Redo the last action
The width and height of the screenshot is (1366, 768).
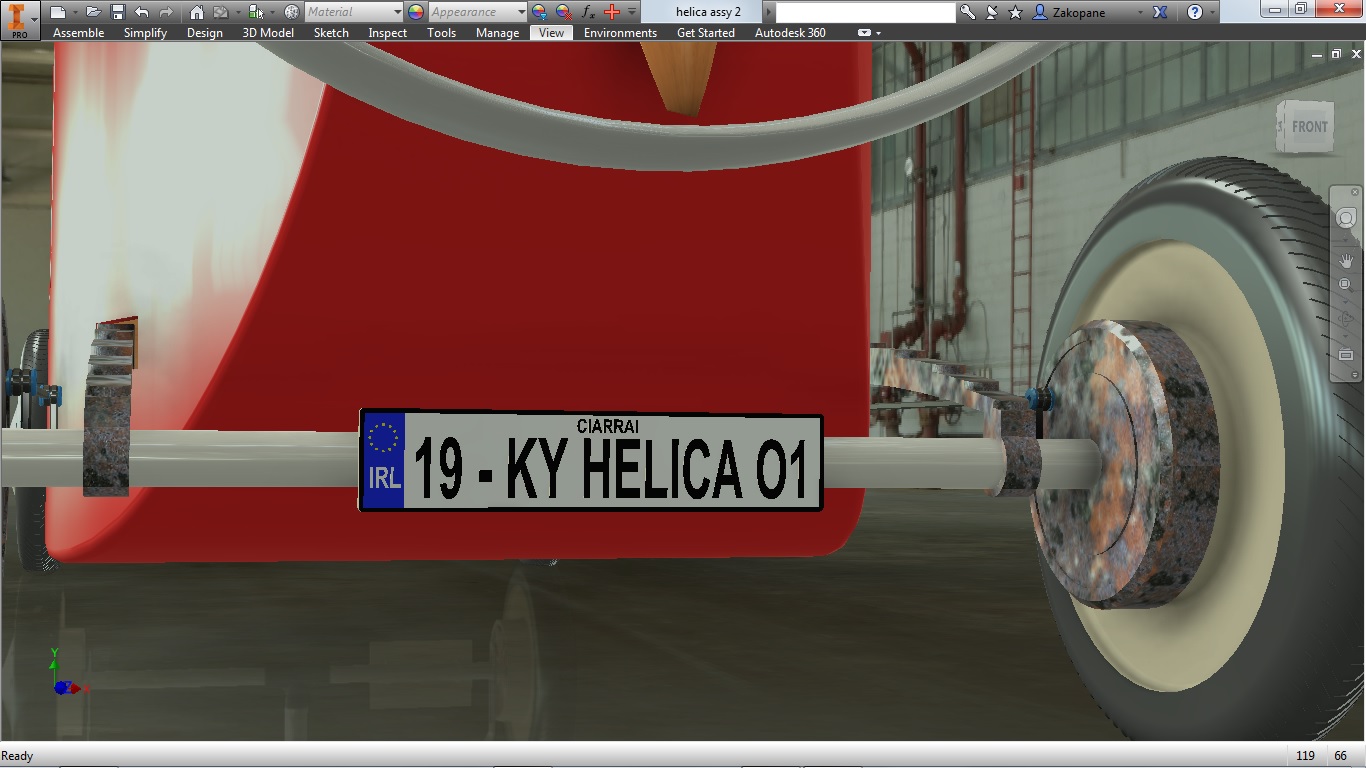tap(166, 12)
